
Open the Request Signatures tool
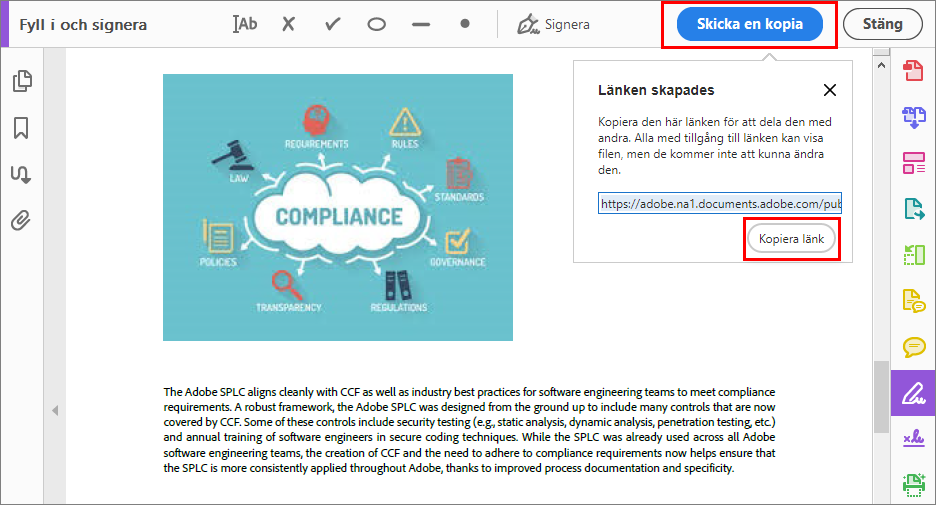[x=913, y=439]
